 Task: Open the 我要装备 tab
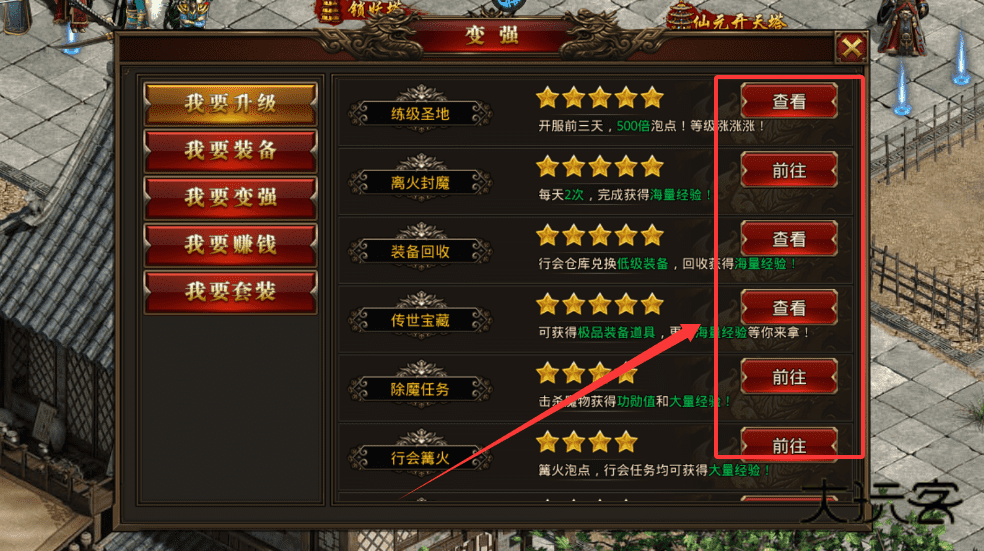[230, 150]
